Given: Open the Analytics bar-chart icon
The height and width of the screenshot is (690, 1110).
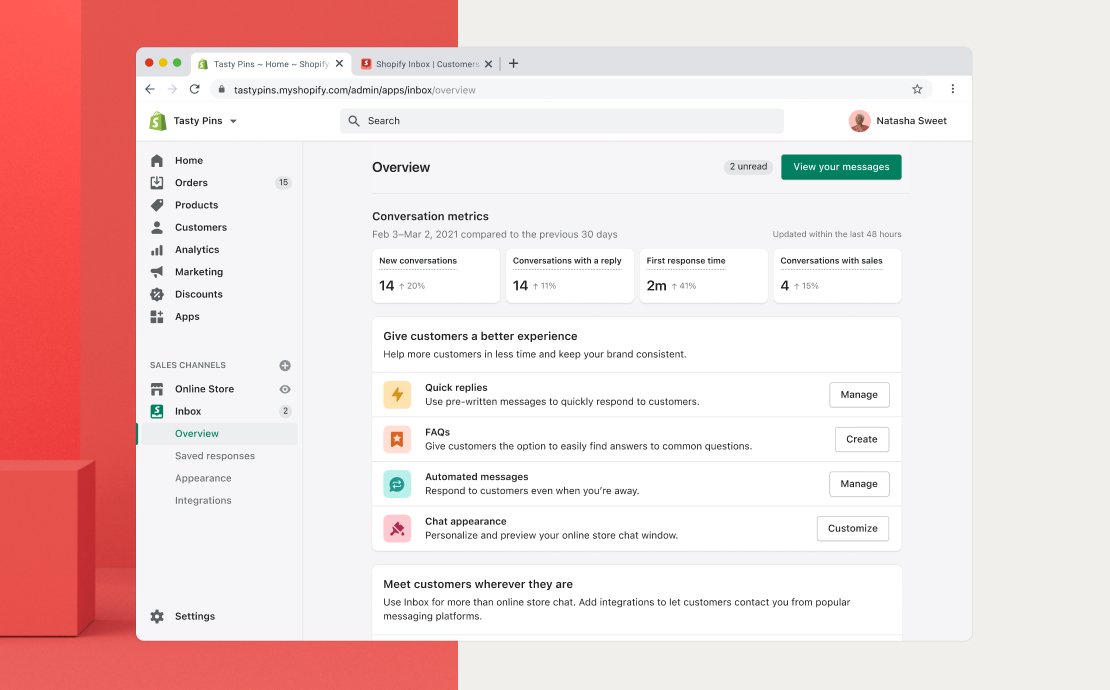Looking at the screenshot, I should (158, 249).
